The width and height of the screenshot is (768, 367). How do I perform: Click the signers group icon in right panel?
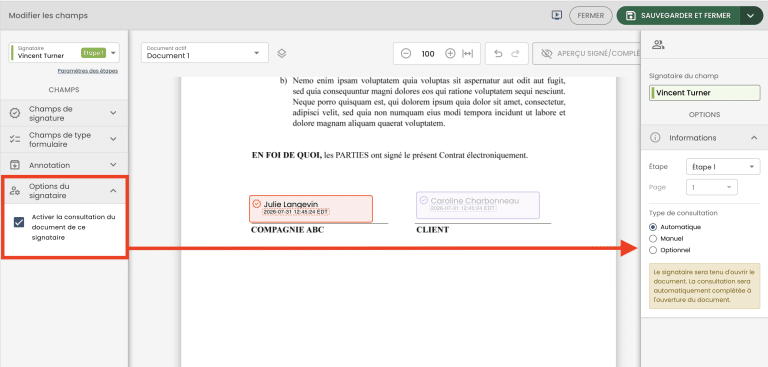pyautogui.click(x=658, y=45)
